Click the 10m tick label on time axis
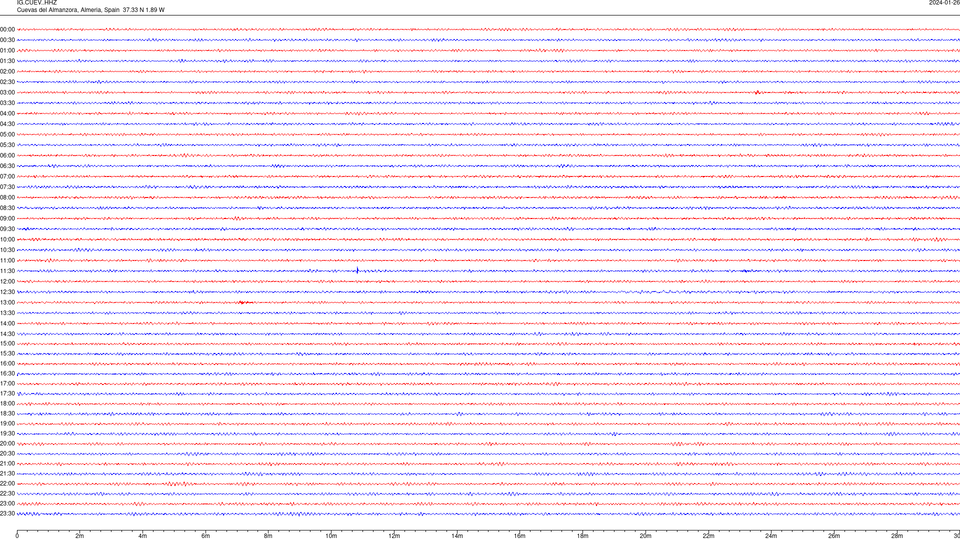Screen dimensions: 960x540 pyautogui.click(x=331, y=536)
